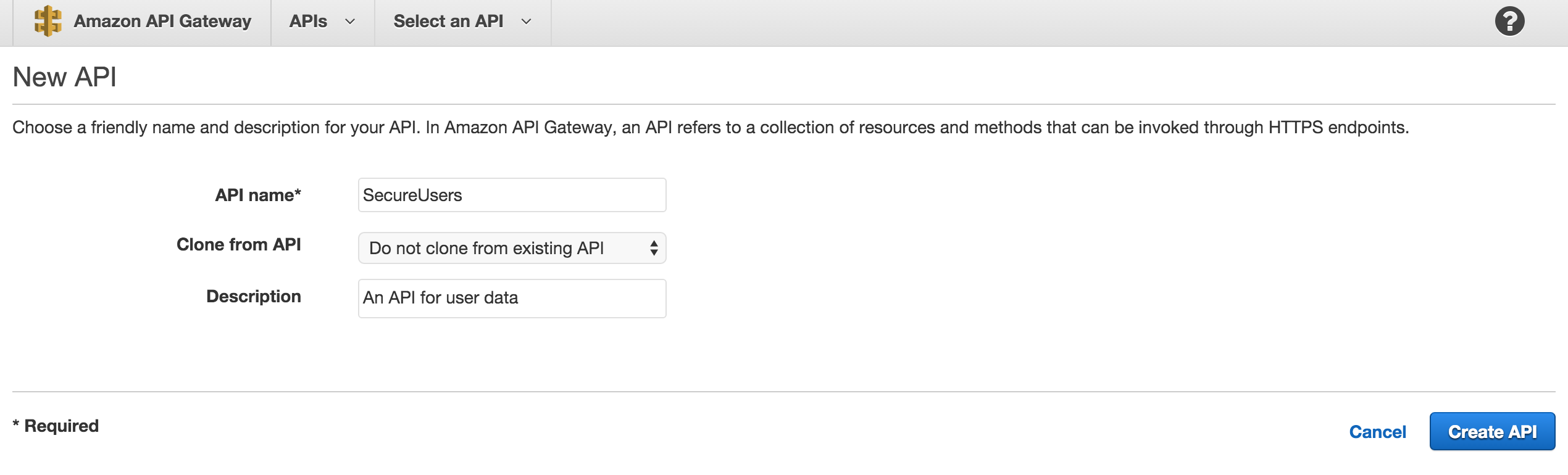Click inside the API name field showing SecureUsers
This screenshot has width=1568, height=475.
[x=511, y=194]
